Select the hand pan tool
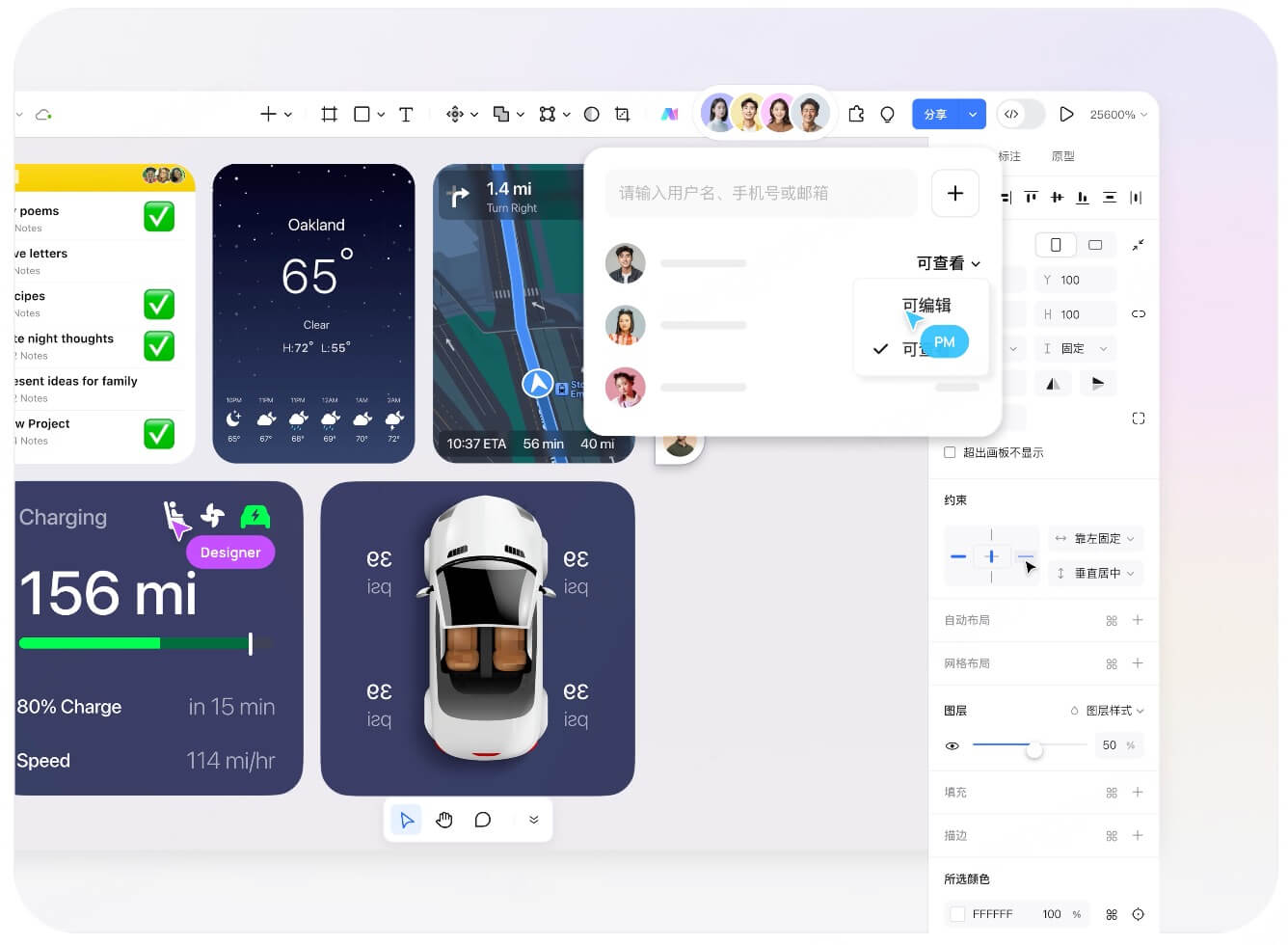 [443, 820]
